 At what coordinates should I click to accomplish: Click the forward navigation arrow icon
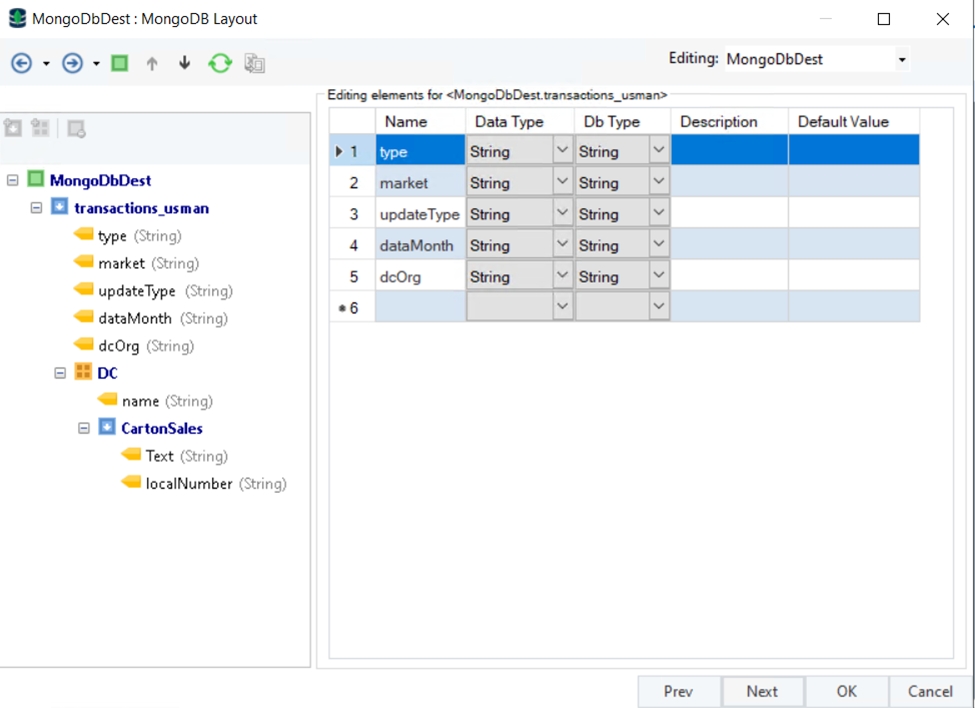click(x=72, y=63)
